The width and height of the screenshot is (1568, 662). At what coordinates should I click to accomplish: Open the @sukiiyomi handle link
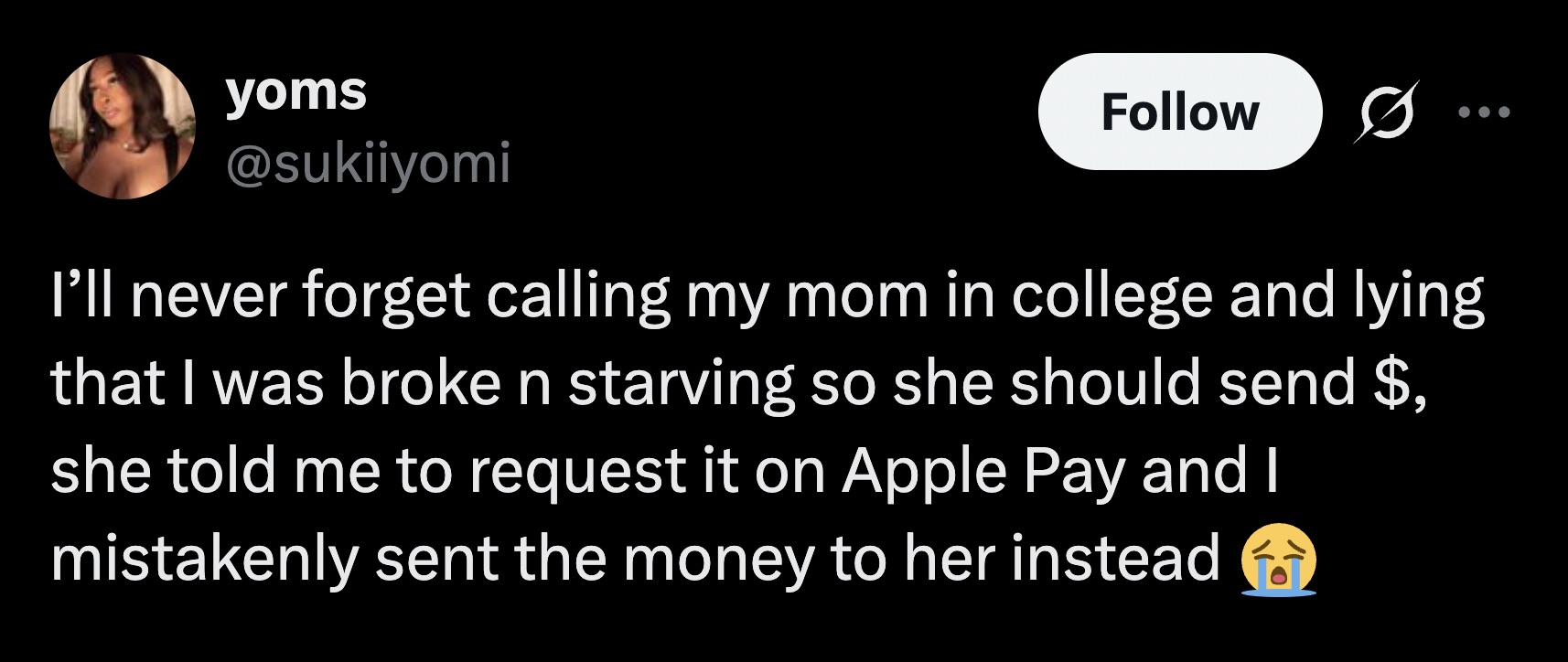[x=367, y=162]
